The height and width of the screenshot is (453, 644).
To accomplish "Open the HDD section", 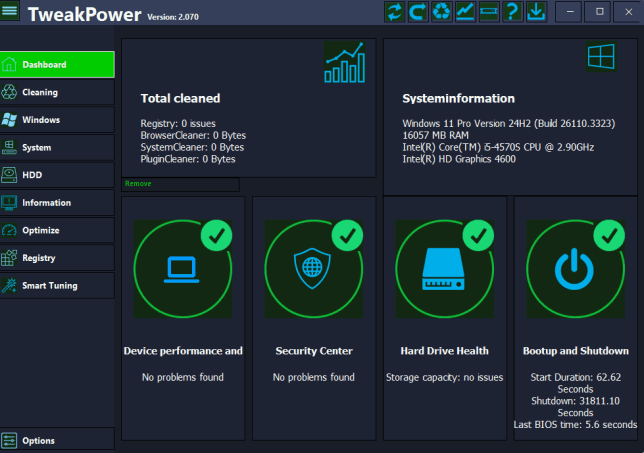I will tap(57, 175).
